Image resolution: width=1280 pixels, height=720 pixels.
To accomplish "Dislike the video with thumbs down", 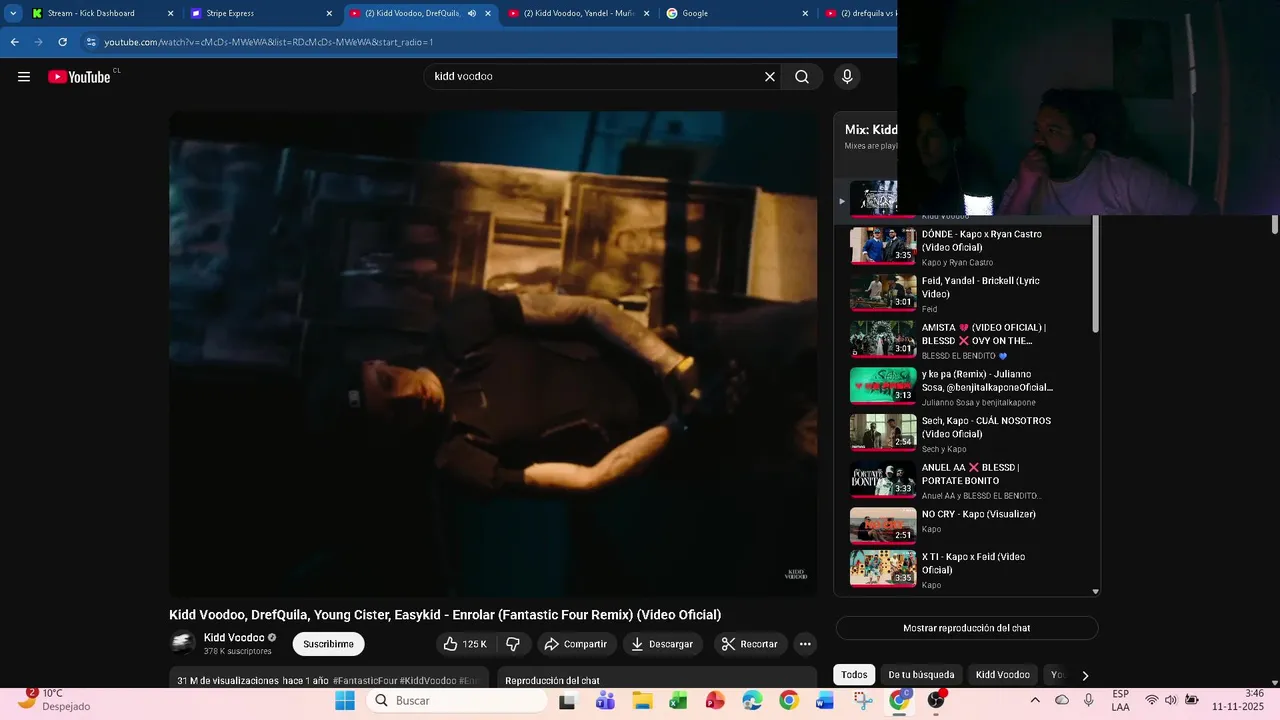I will click(x=512, y=644).
